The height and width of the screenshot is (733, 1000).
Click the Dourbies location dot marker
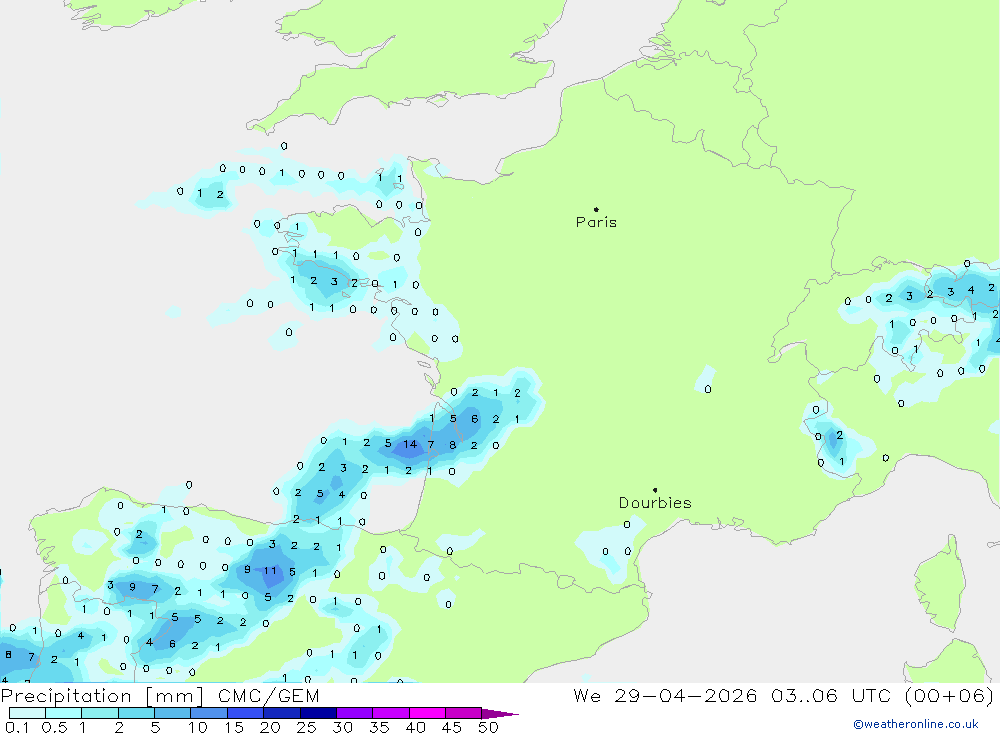click(655, 490)
